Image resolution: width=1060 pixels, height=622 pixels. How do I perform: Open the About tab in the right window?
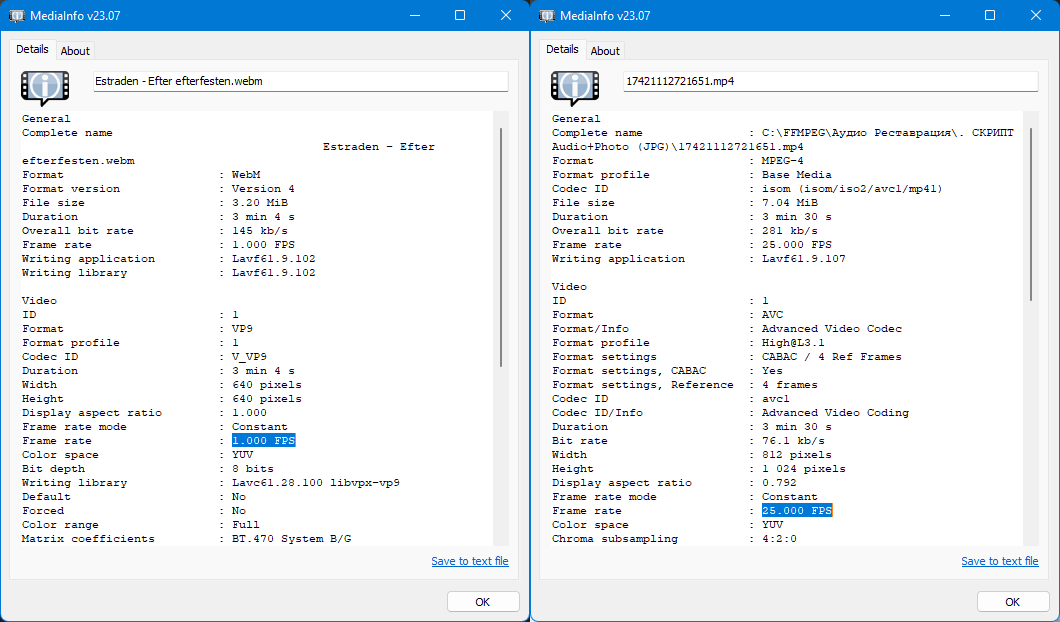coord(604,51)
